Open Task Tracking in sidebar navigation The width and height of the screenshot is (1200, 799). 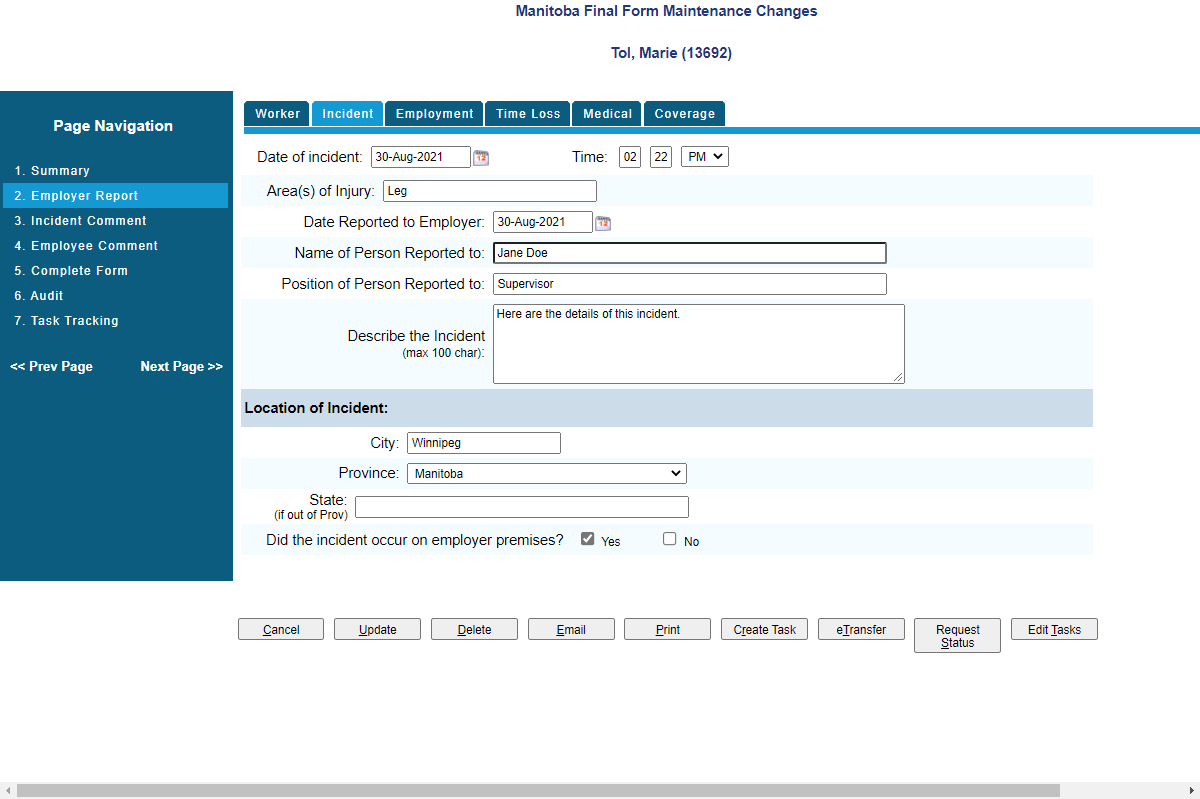pyautogui.click(x=74, y=321)
